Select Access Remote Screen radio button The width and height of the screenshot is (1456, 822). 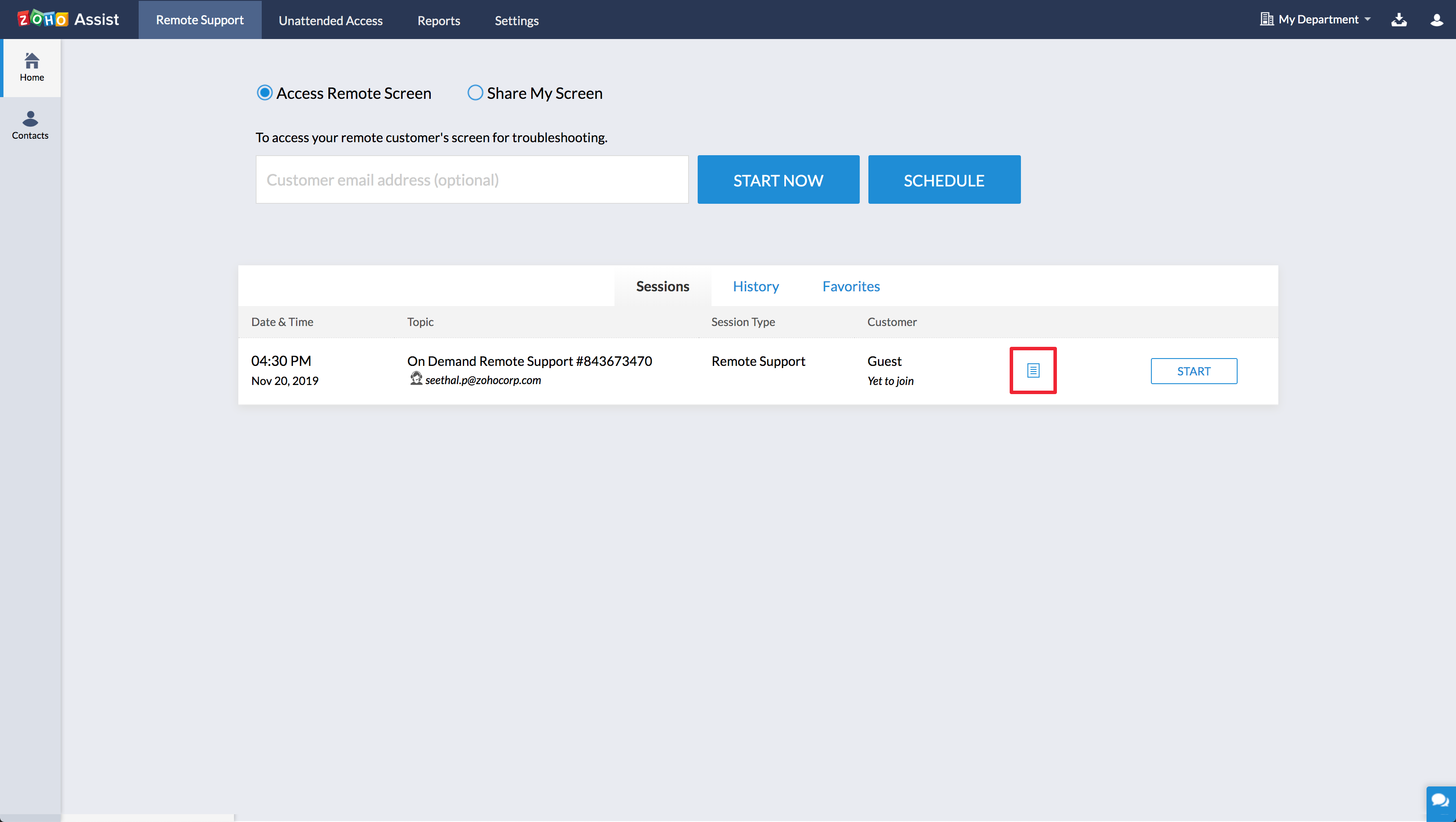pyautogui.click(x=264, y=93)
